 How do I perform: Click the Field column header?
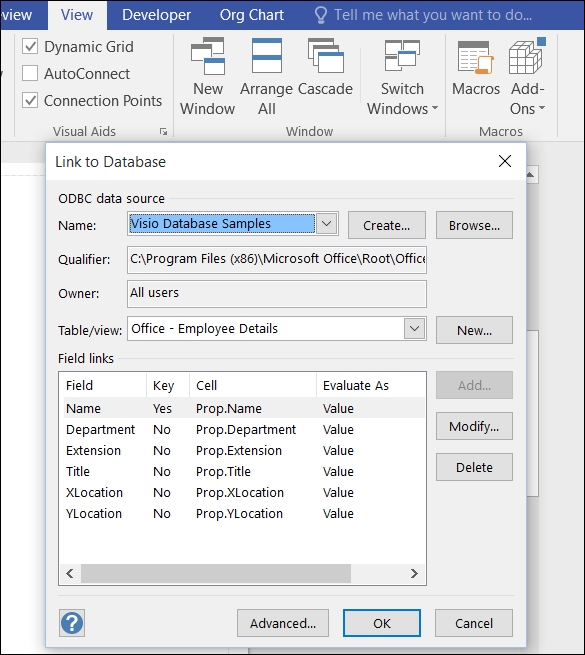[103, 385]
